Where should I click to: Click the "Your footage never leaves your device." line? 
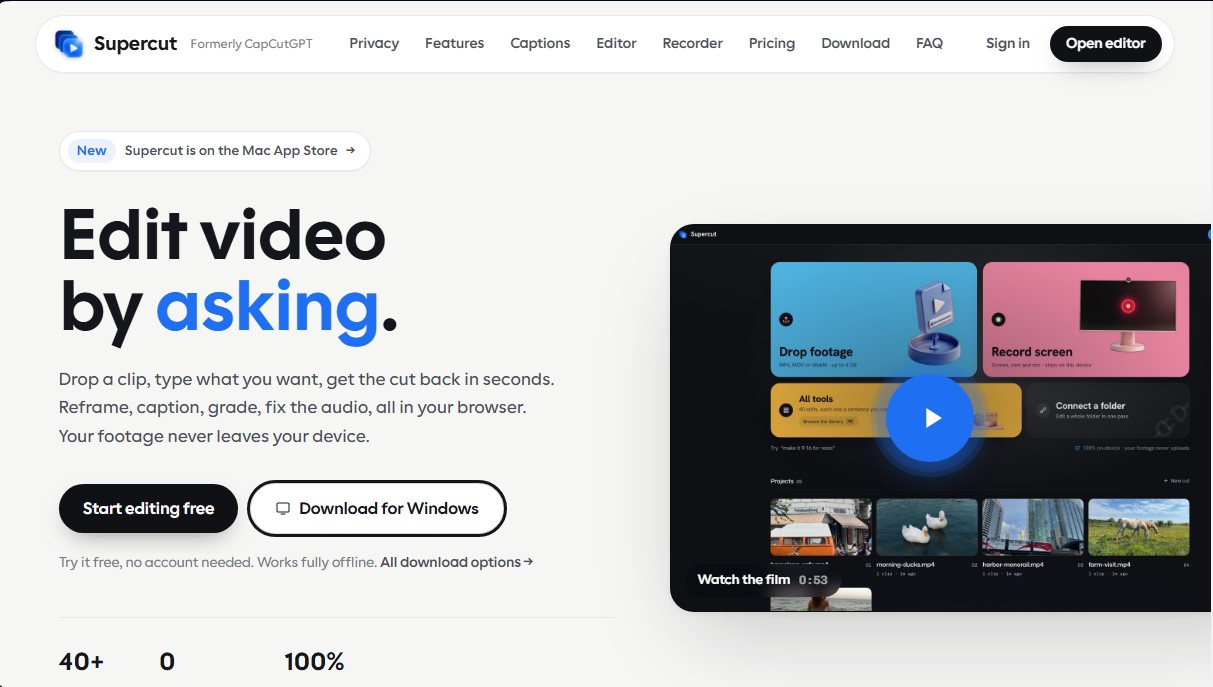coord(214,436)
